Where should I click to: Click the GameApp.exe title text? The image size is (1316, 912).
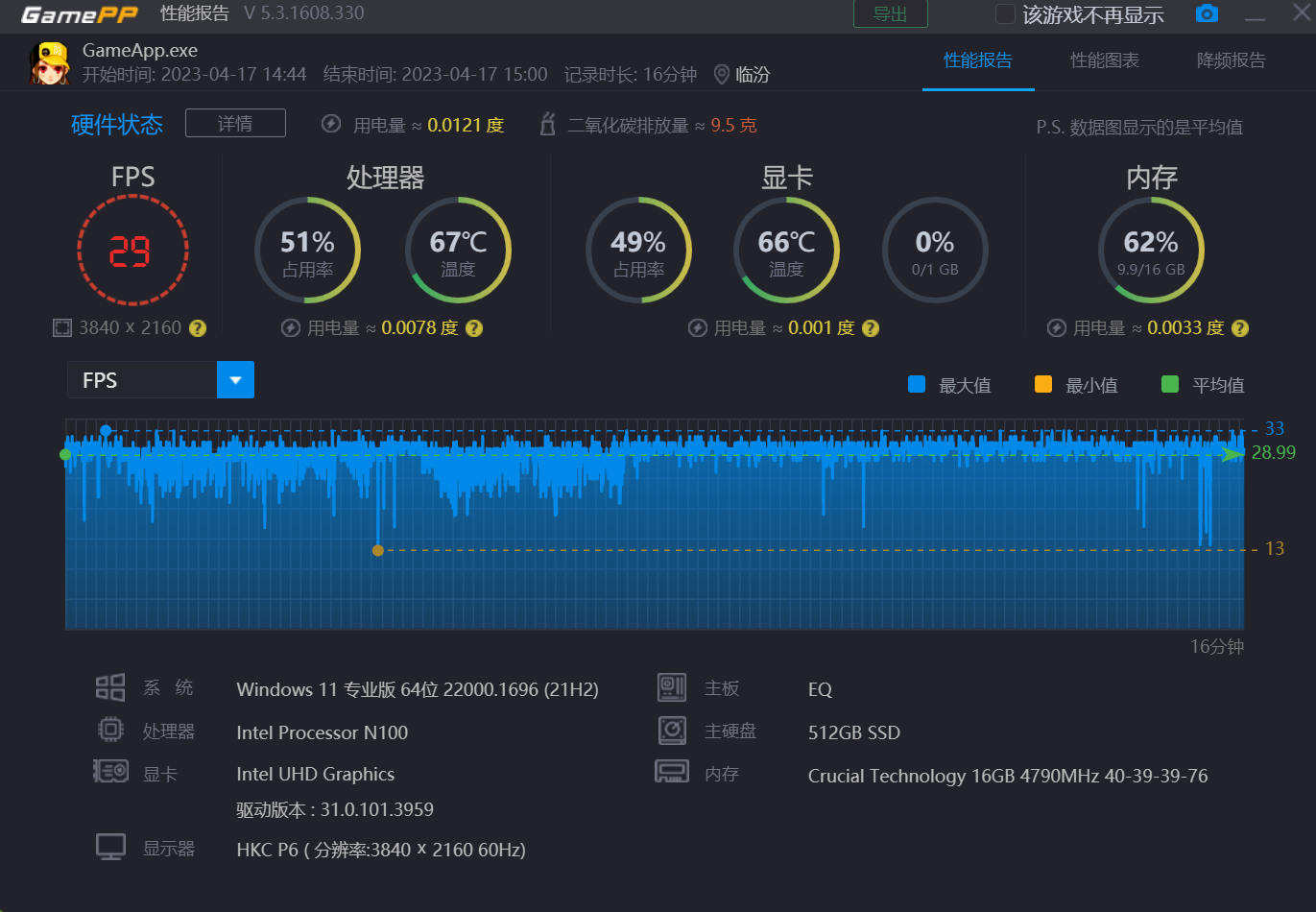(x=140, y=50)
